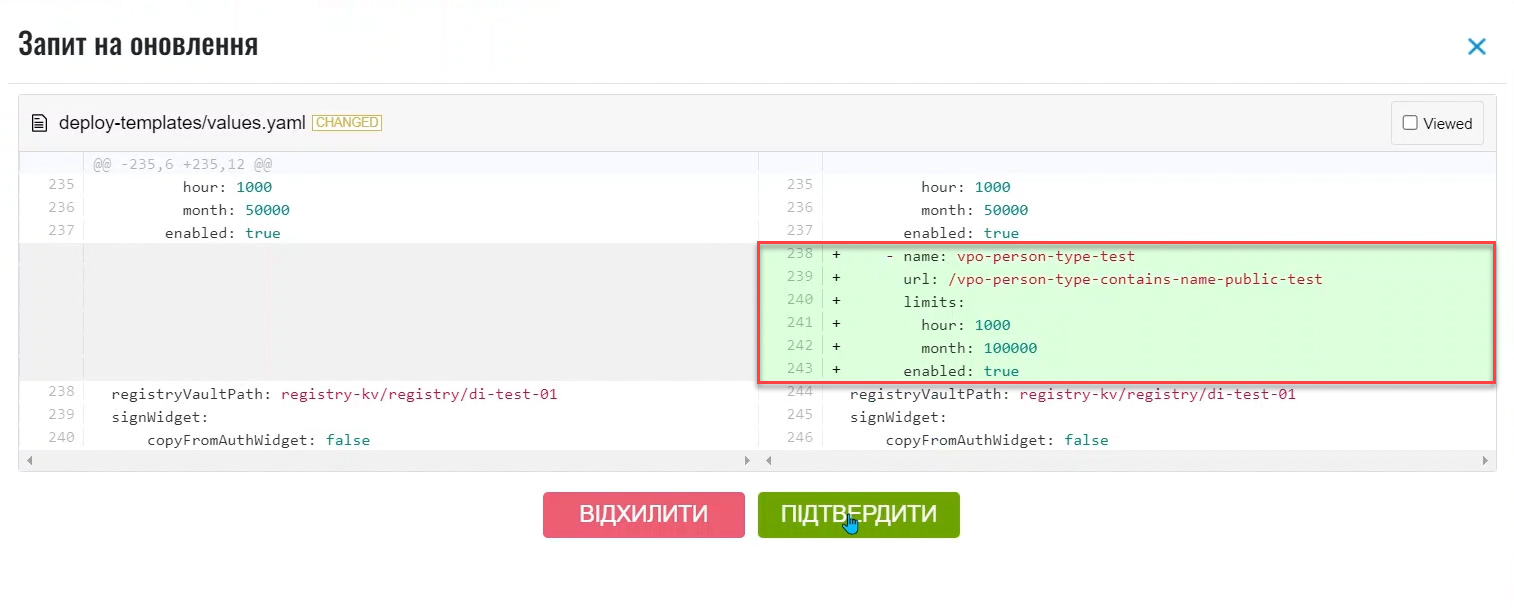Click right pane 'hour: 1000' line 235

pyautogui.click(x=966, y=187)
